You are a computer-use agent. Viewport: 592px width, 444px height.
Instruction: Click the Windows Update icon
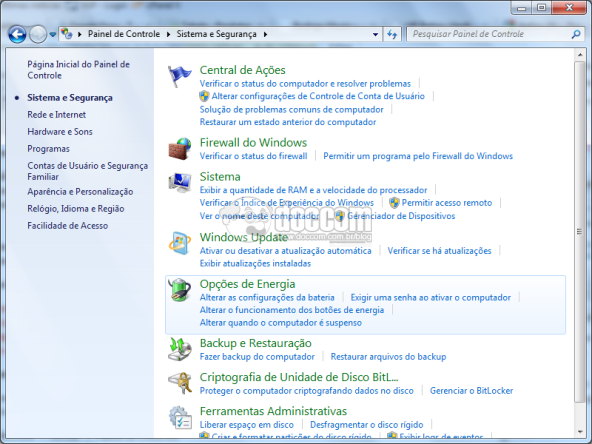180,244
